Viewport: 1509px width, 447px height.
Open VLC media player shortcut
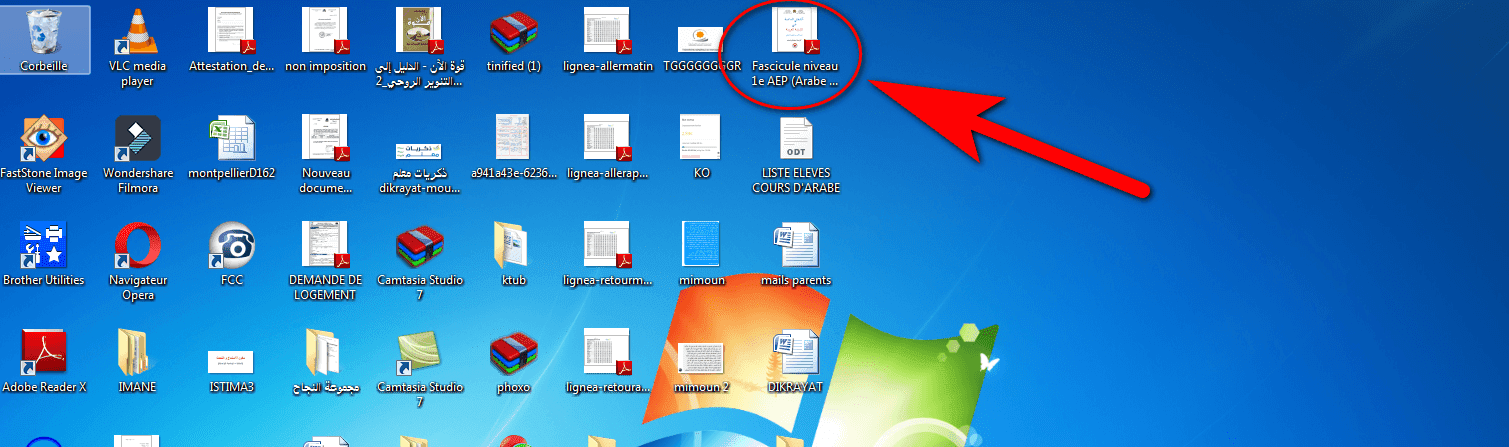point(137,47)
